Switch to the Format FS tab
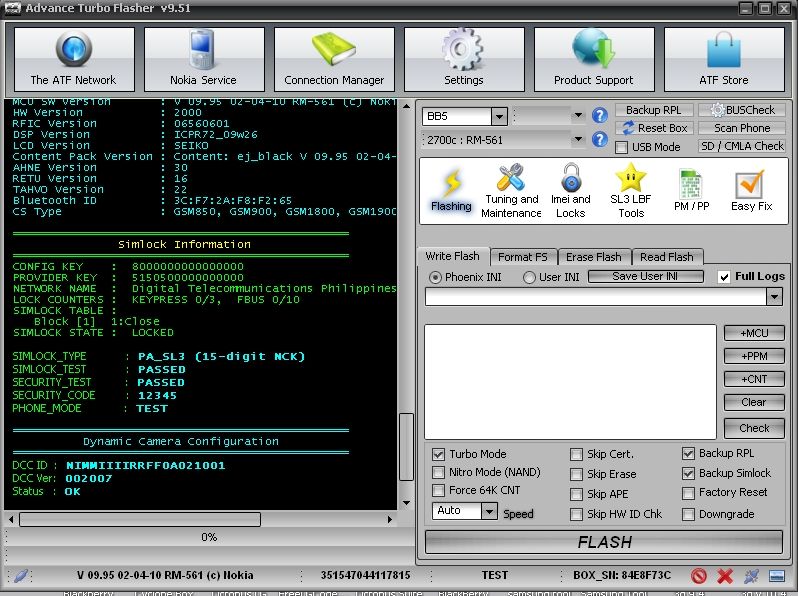 [522, 257]
